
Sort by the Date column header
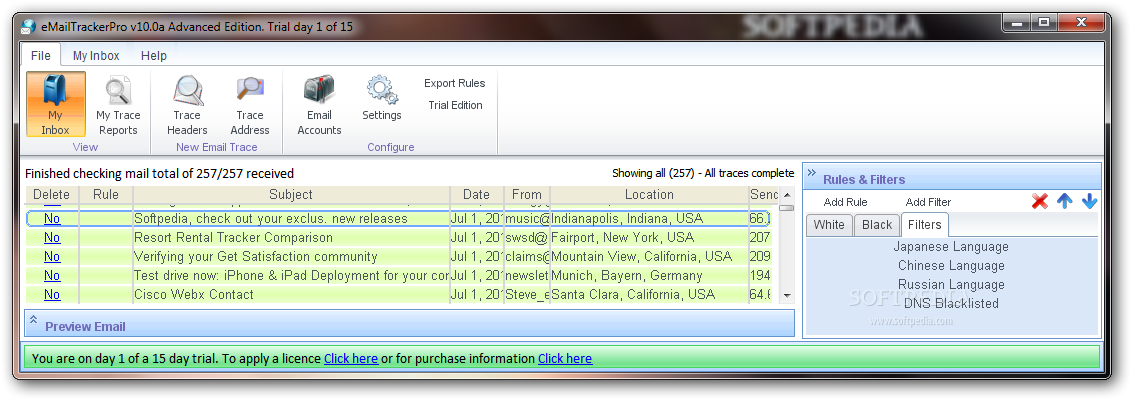click(x=476, y=194)
